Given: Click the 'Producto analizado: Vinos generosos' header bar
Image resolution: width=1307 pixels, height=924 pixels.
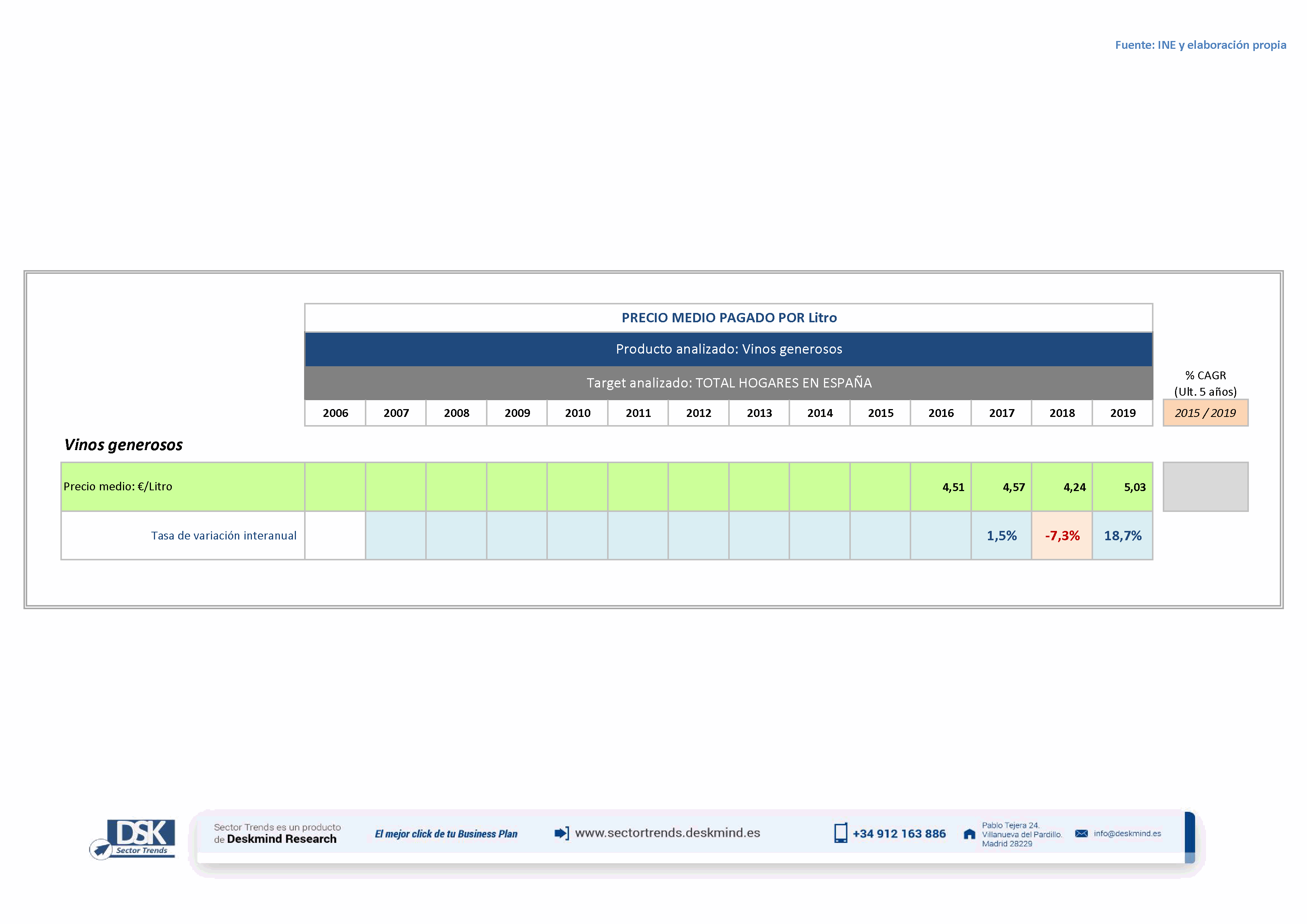Looking at the screenshot, I should pyautogui.click(x=728, y=349).
